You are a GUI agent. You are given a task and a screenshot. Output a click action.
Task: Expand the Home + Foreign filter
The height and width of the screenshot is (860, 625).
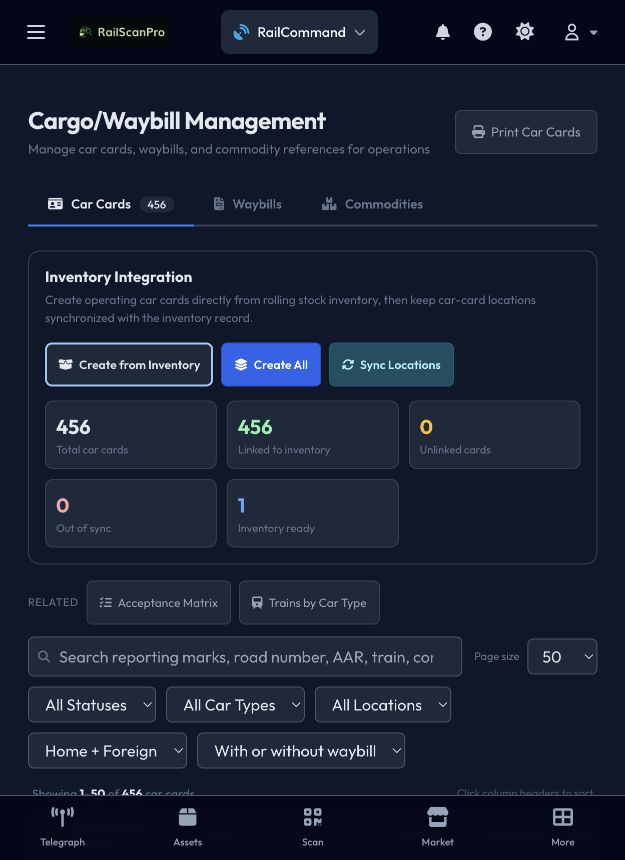(107, 750)
